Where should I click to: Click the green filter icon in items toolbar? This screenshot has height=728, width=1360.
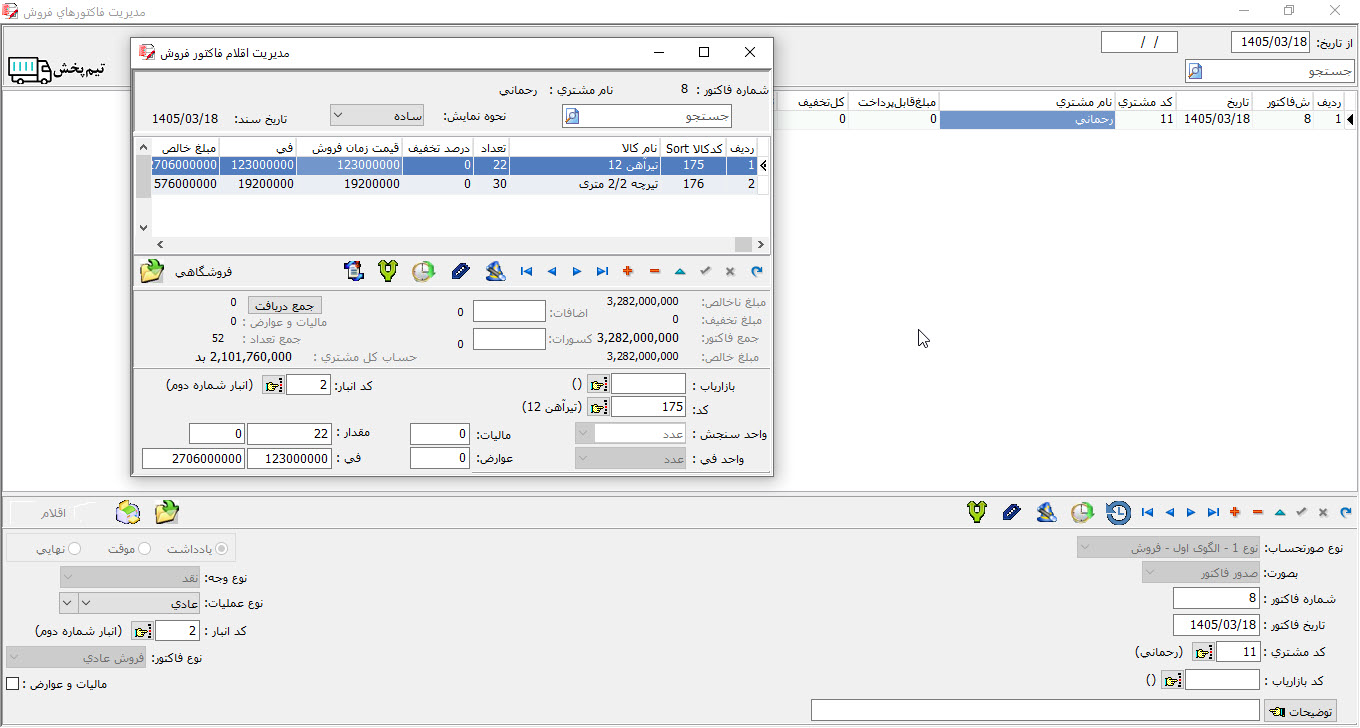(388, 271)
